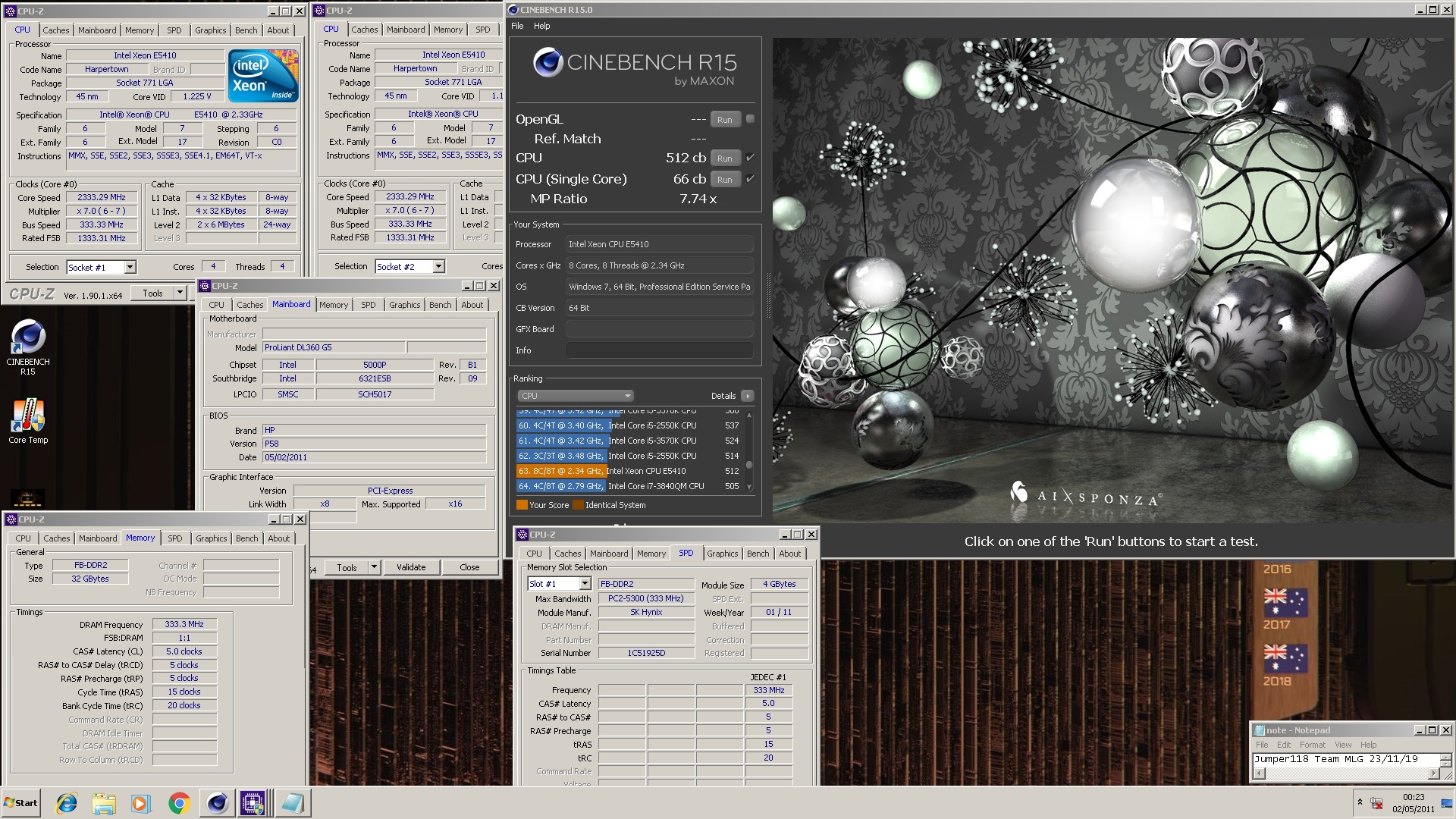The image size is (1456, 819).
Task: Toggle the CPU Single Core checkmark
Action: pyautogui.click(x=750, y=179)
